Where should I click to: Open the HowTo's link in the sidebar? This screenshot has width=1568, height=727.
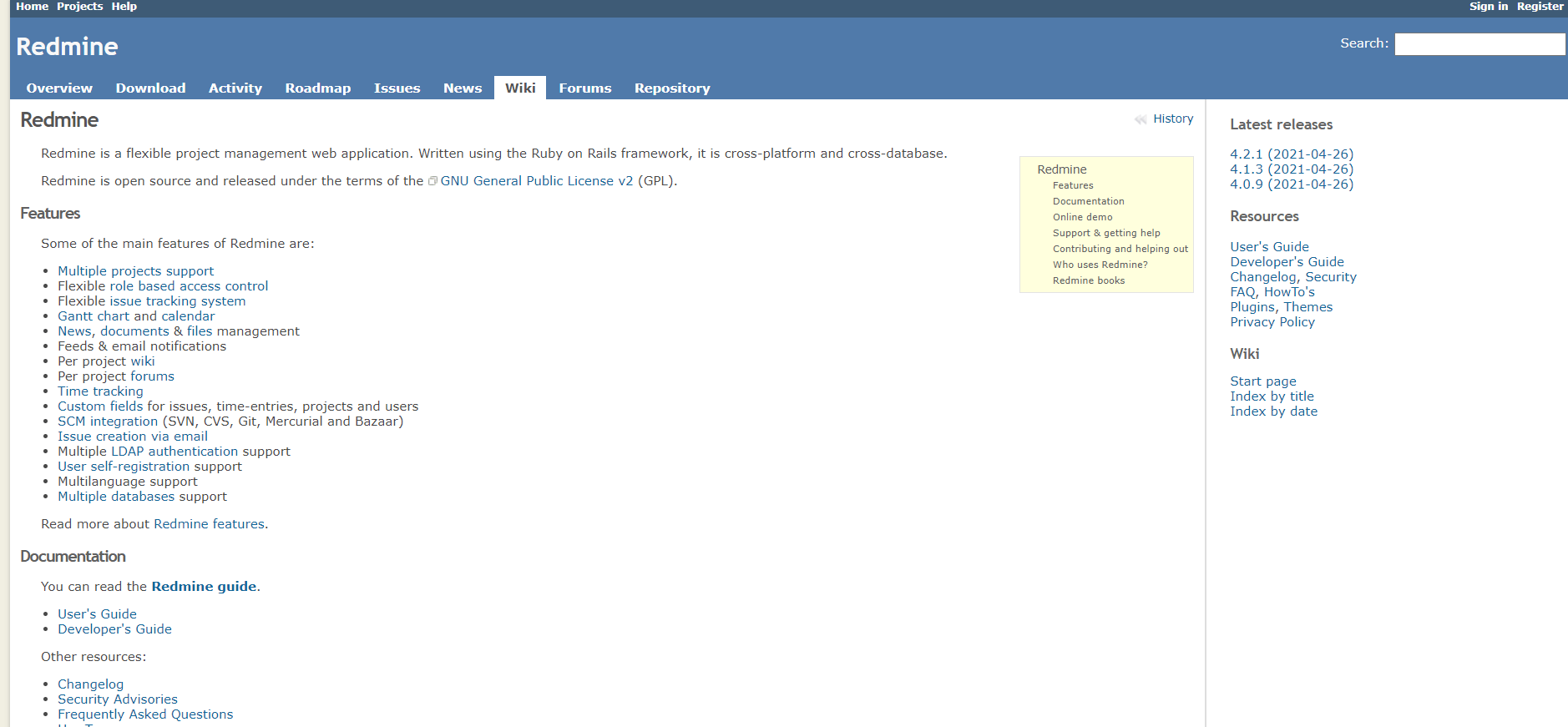tap(1289, 292)
